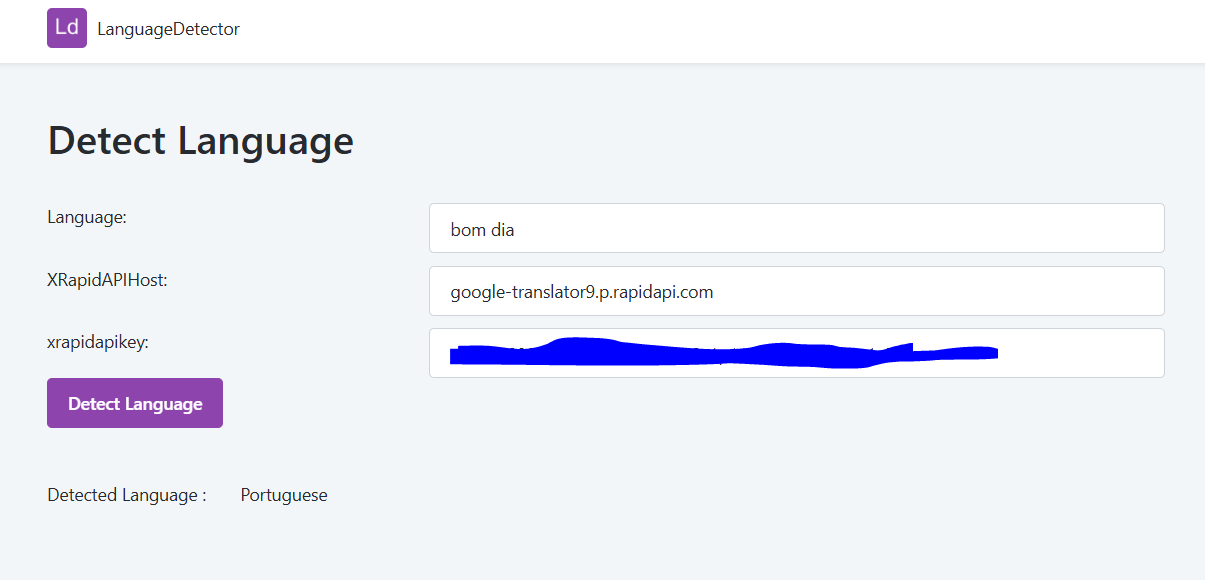The image size is (1205, 580).
Task: Select the host value 'google-translator9.p.rapidapi.com'
Action: click(582, 291)
